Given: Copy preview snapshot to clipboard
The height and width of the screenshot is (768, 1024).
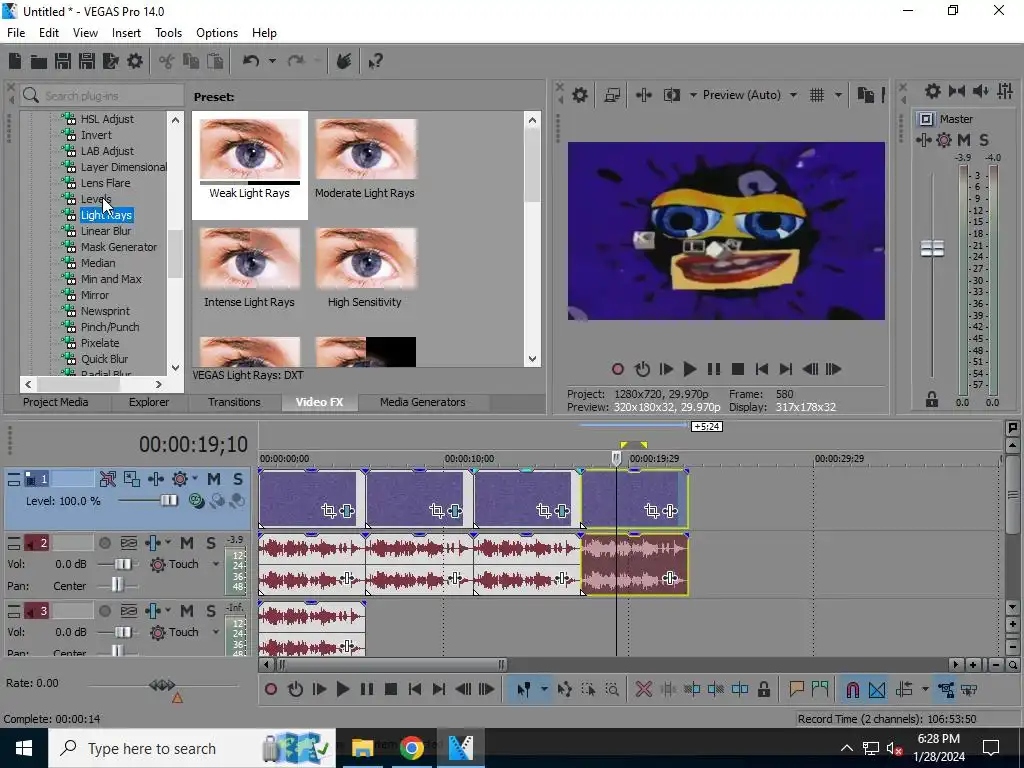Looking at the screenshot, I should (865, 95).
